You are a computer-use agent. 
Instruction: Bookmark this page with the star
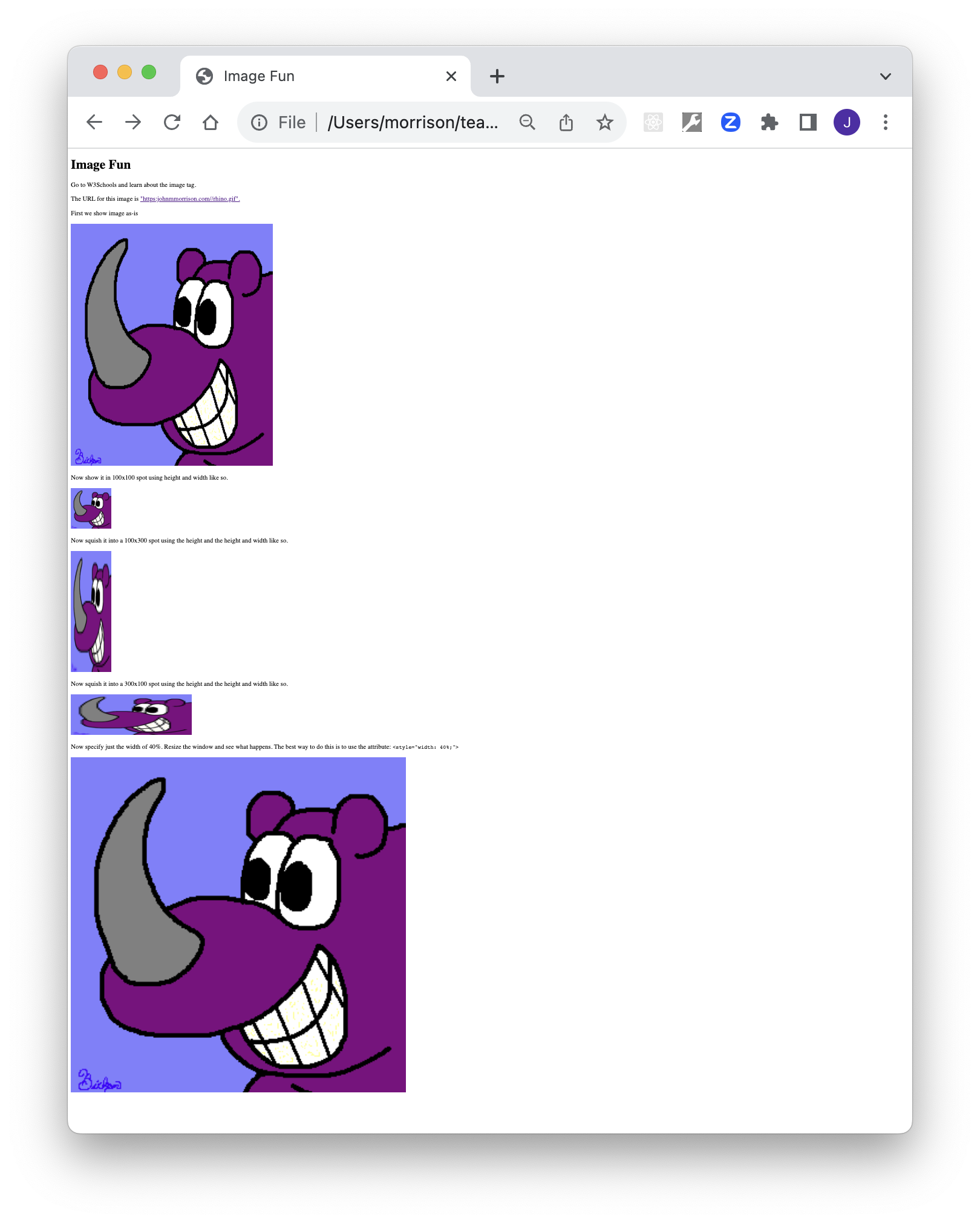[x=605, y=123]
